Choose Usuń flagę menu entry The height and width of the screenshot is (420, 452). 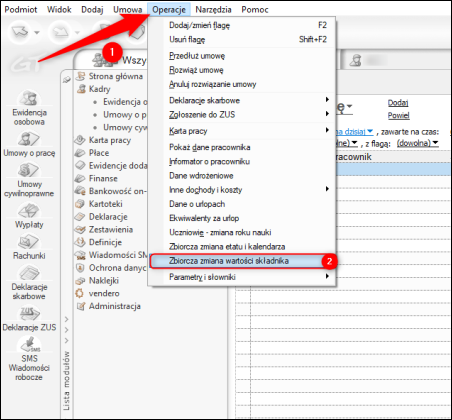242,39
